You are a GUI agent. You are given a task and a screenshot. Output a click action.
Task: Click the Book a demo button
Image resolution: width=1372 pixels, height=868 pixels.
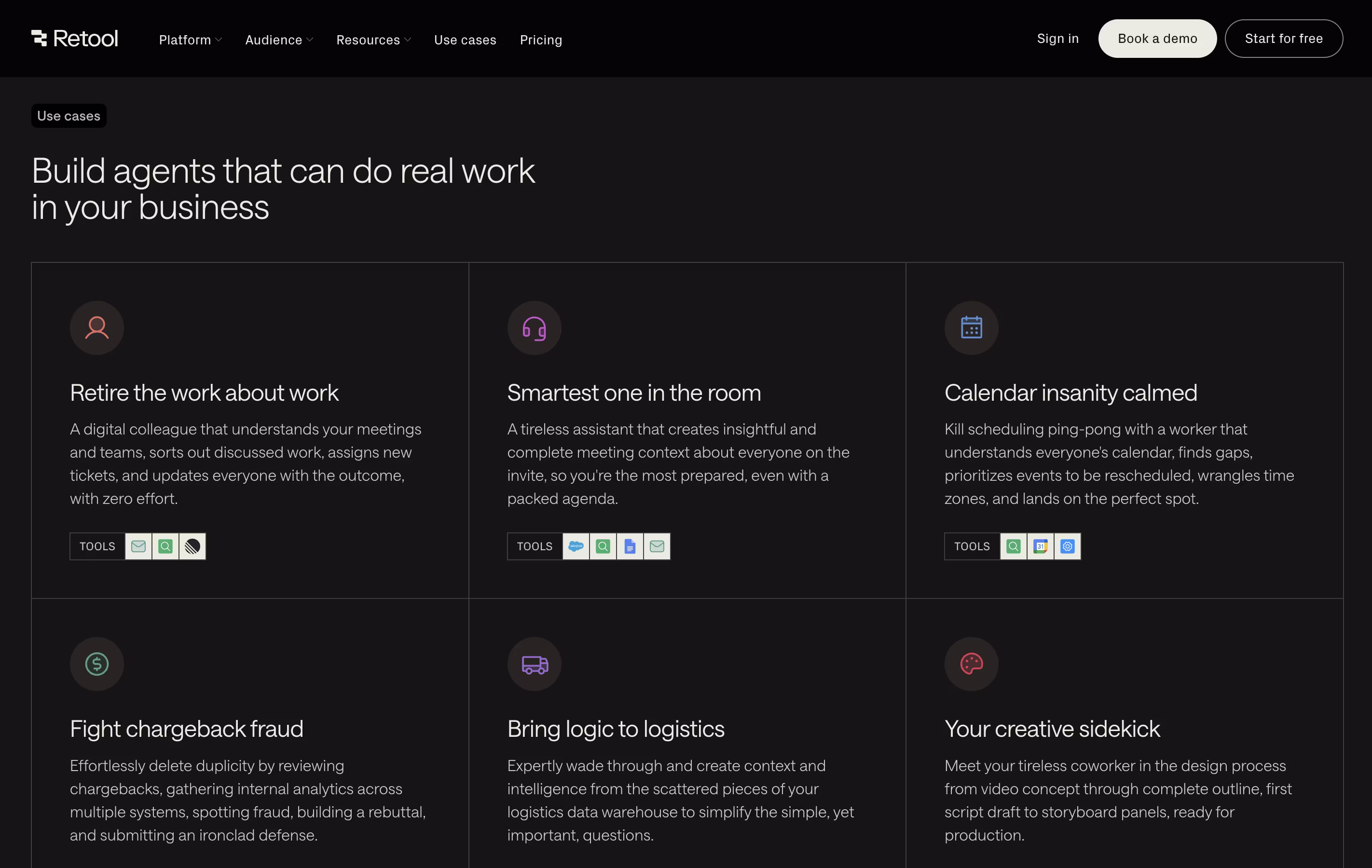pos(1157,39)
